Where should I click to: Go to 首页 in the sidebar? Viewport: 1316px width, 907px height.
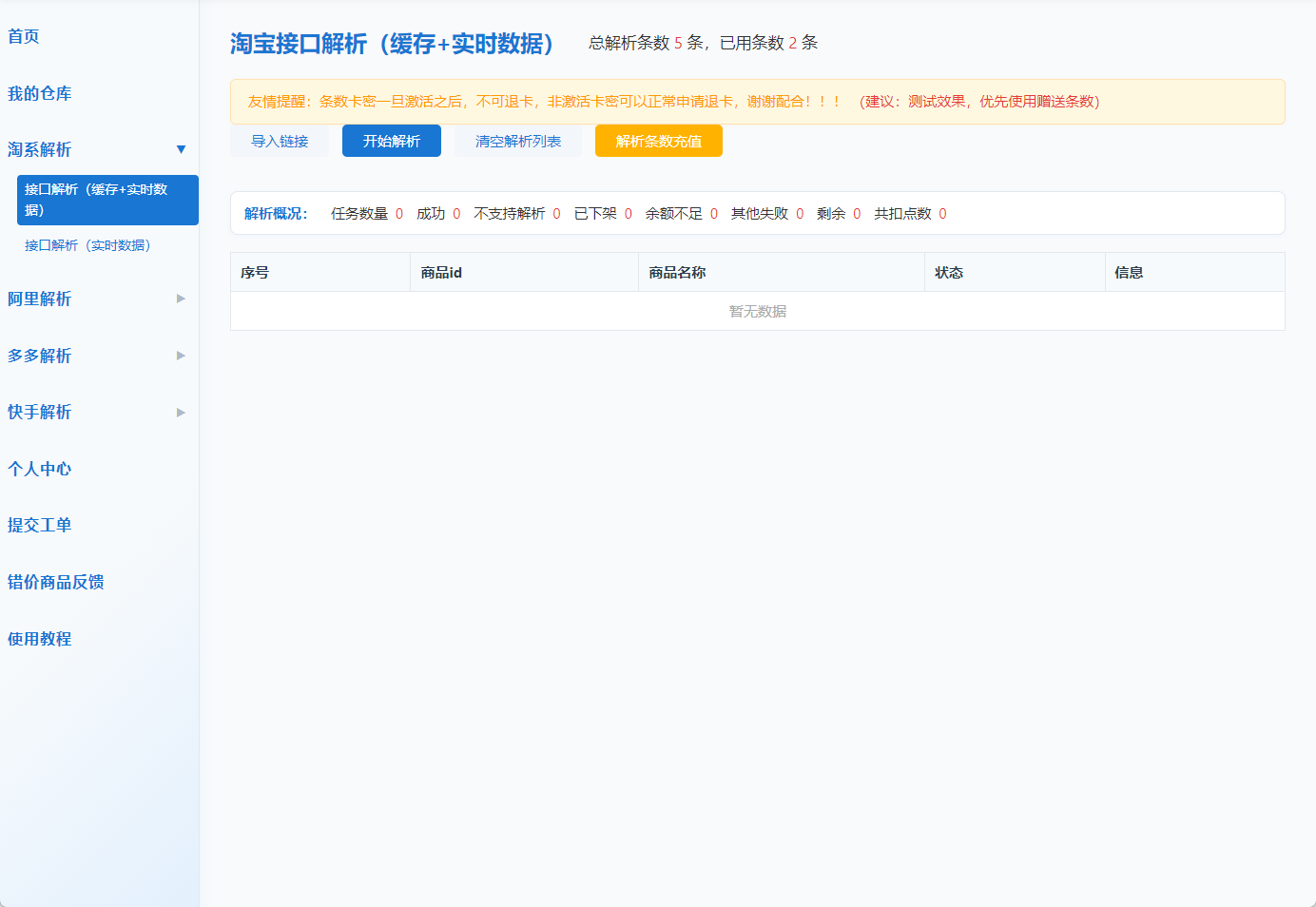click(24, 36)
